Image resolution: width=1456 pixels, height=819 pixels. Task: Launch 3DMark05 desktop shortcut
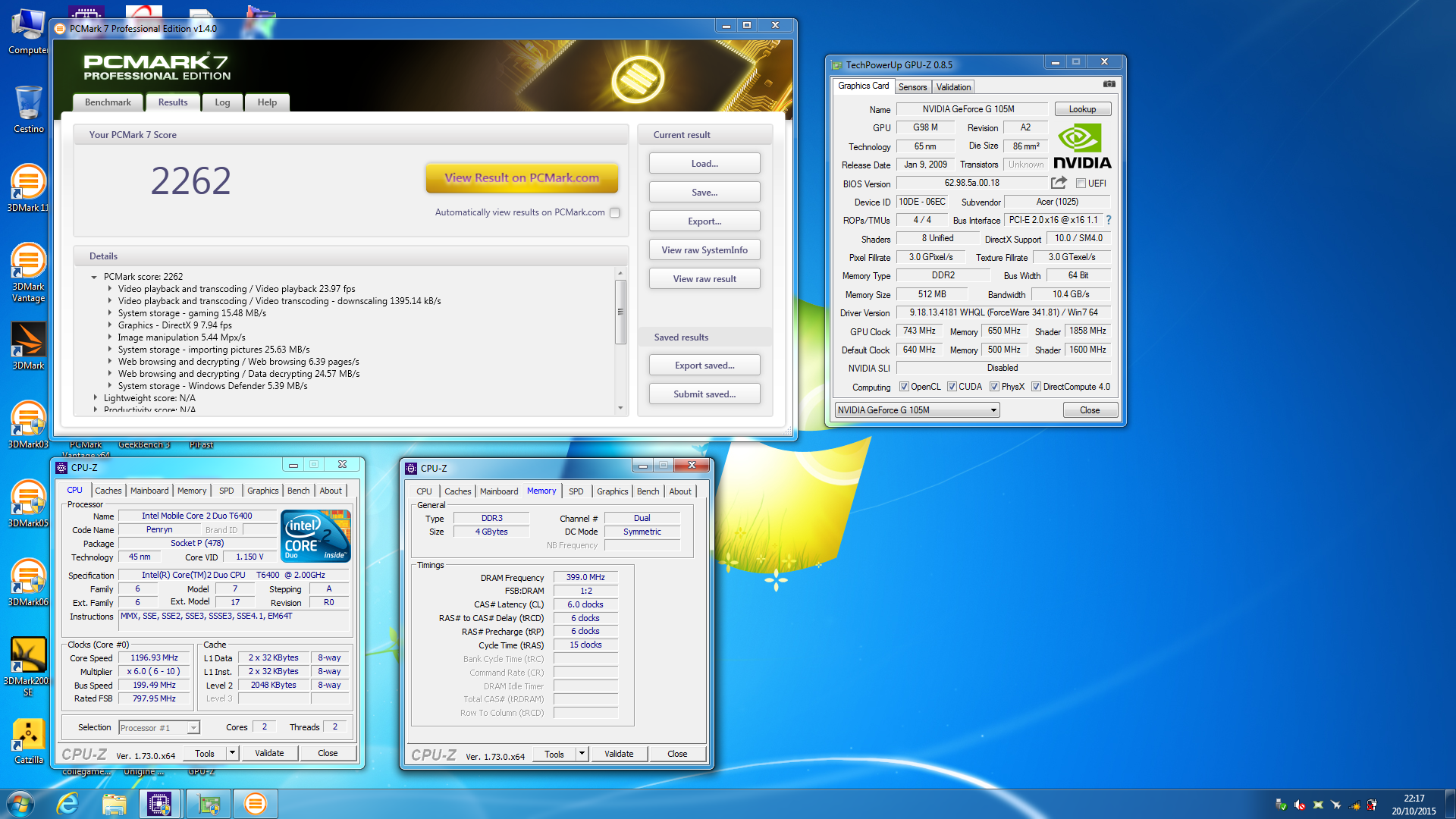pos(28,504)
